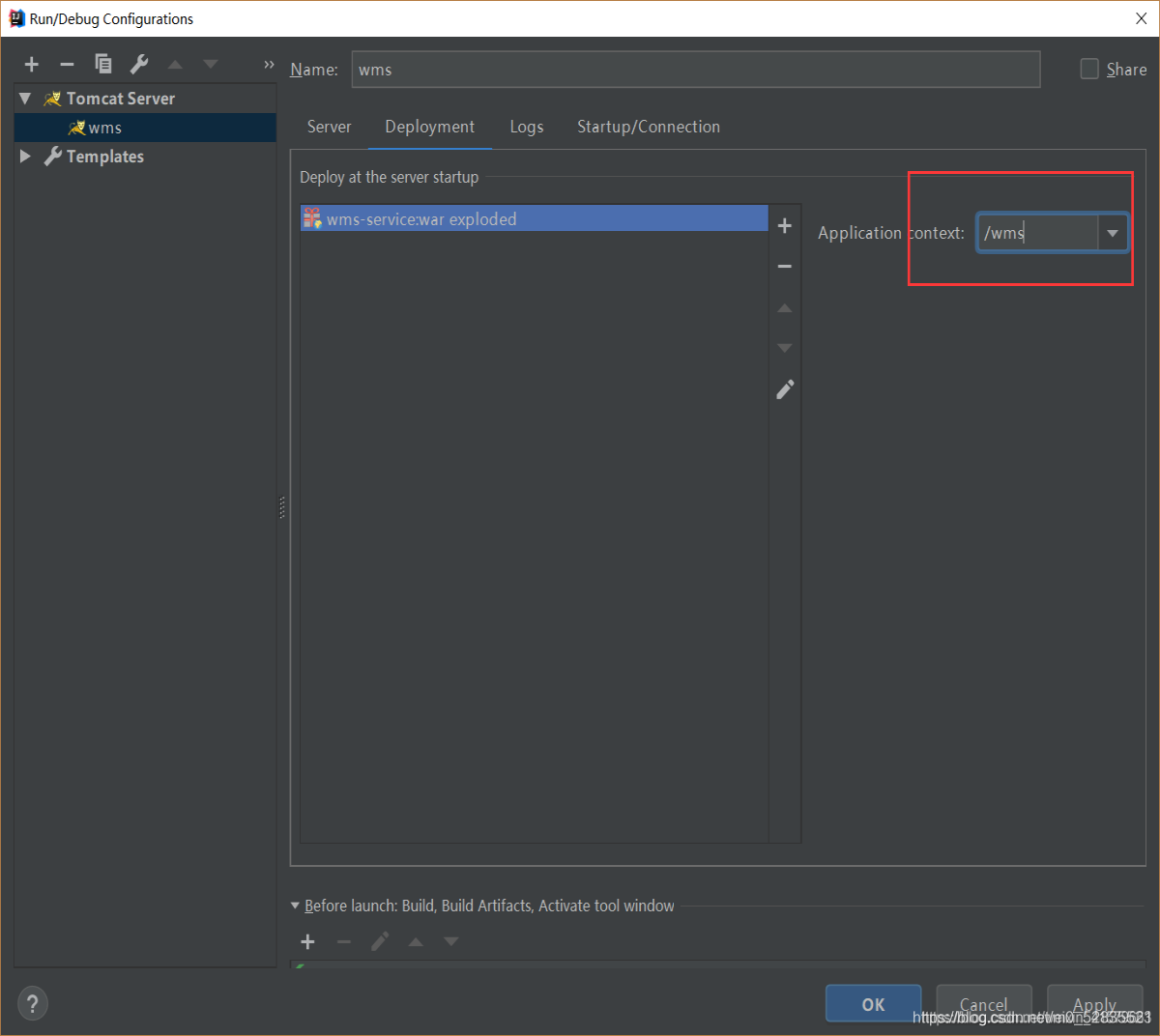Image resolution: width=1160 pixels, height=1036 pixels.
Task: Copy the selected configuration
Action: 103,65
